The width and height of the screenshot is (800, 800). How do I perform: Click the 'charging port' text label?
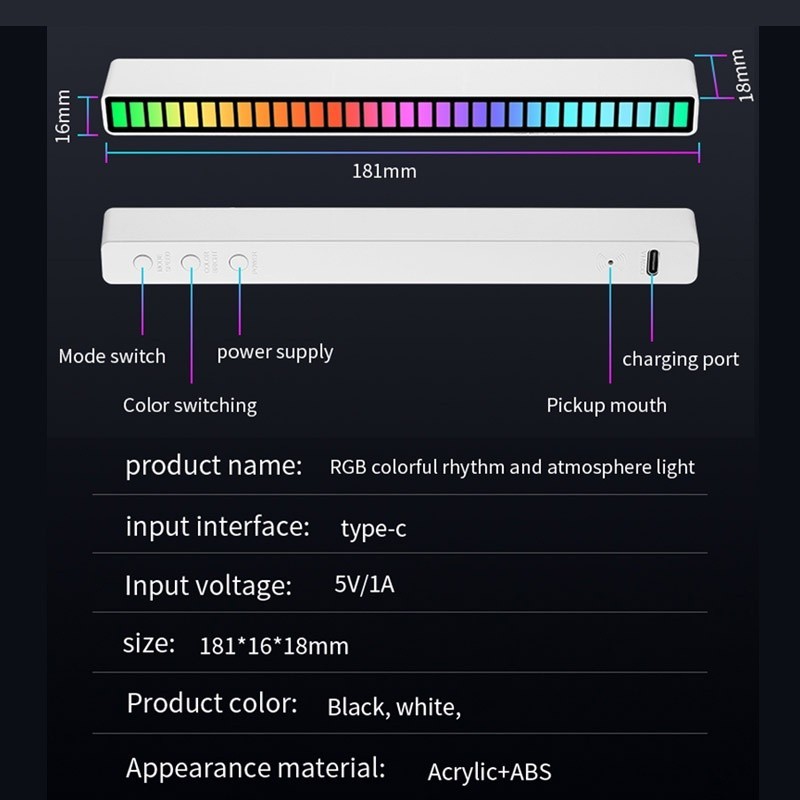tap(681, 359)
